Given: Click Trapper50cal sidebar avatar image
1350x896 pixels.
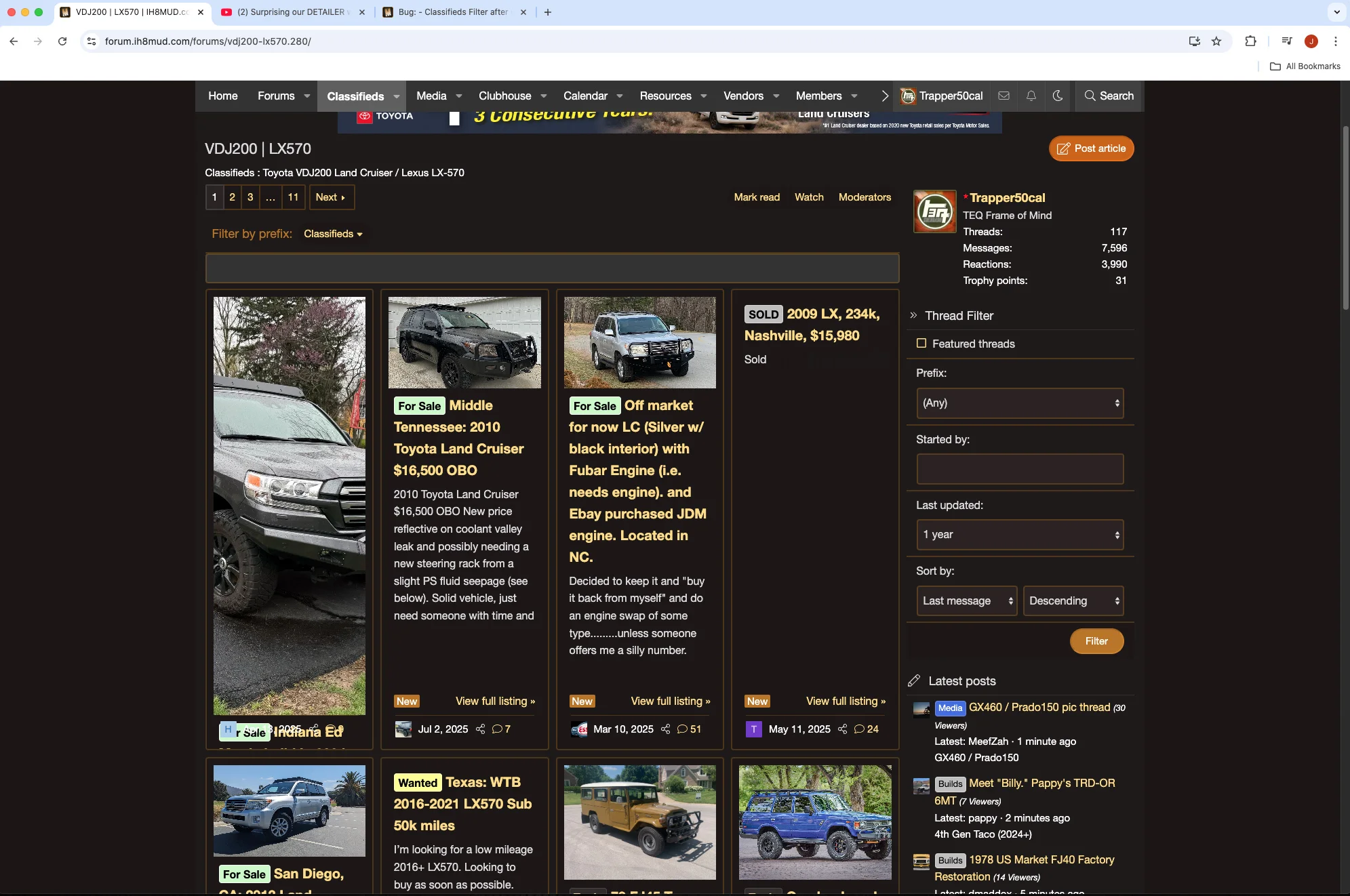Looking at the screenshot, I should pos(934,211).
